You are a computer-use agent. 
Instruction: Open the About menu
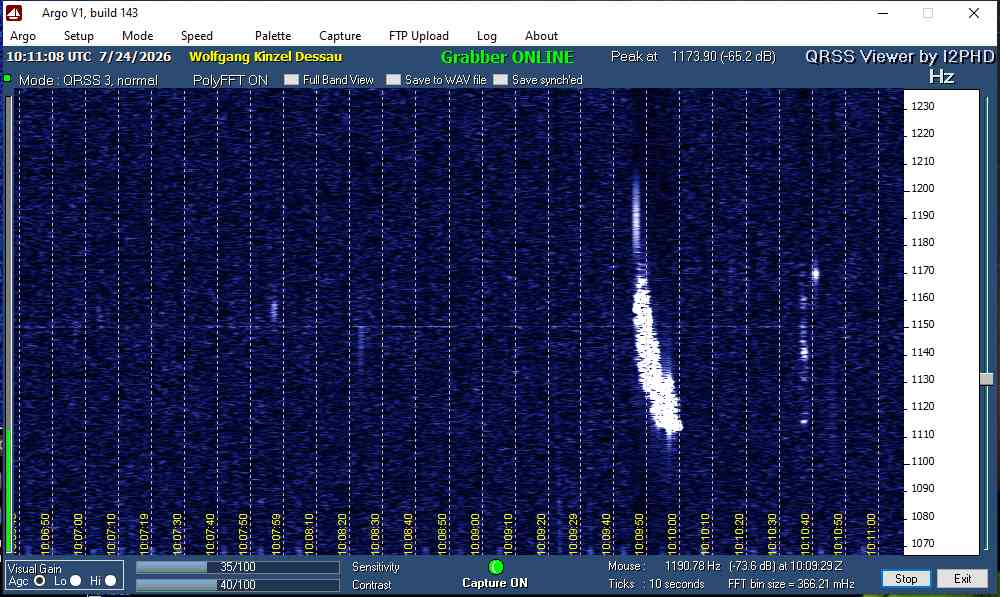click(541, 36)
